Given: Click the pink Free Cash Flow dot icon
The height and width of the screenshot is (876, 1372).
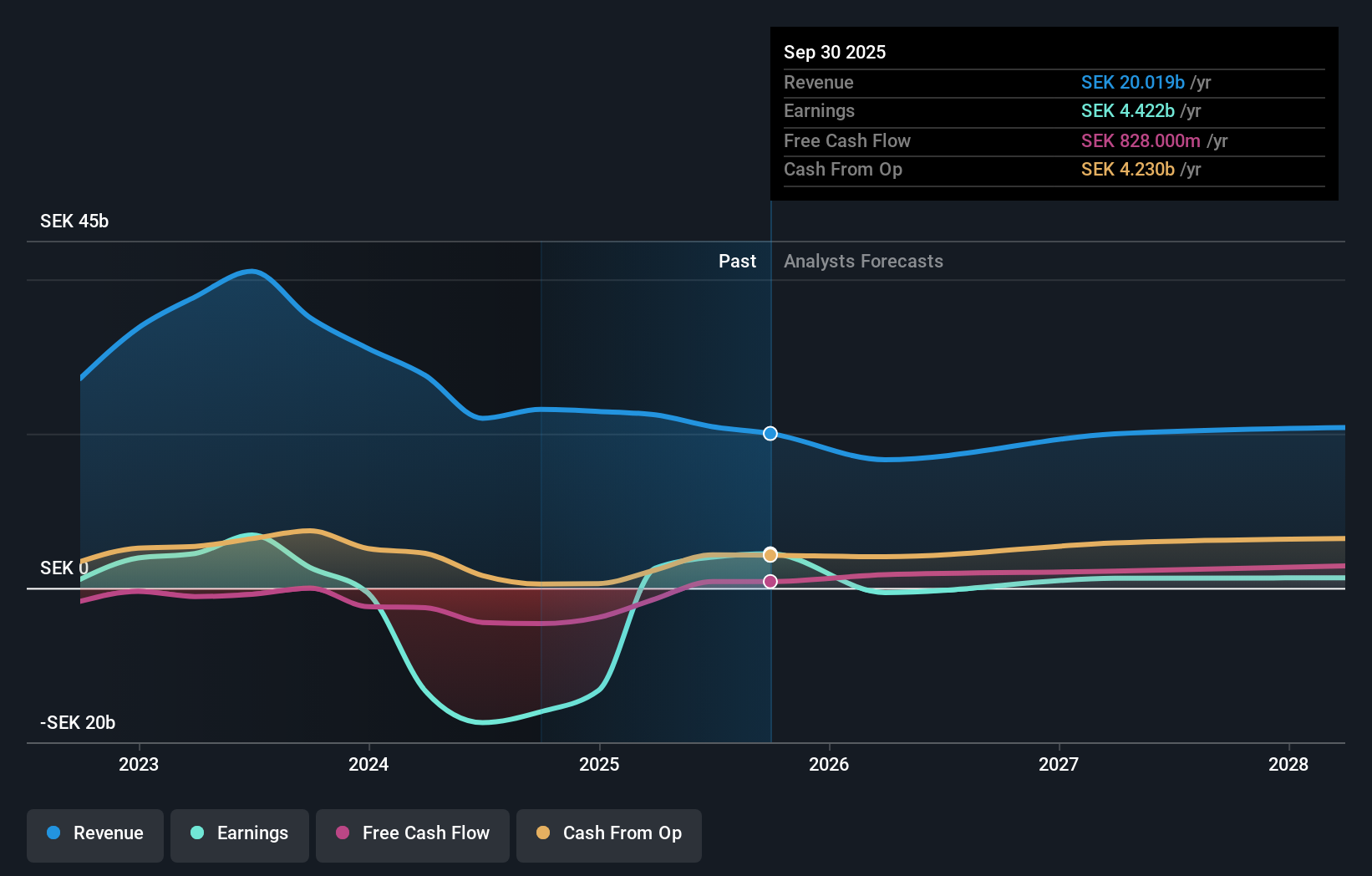Looking at the screenshot, I should tap(342, 833).
